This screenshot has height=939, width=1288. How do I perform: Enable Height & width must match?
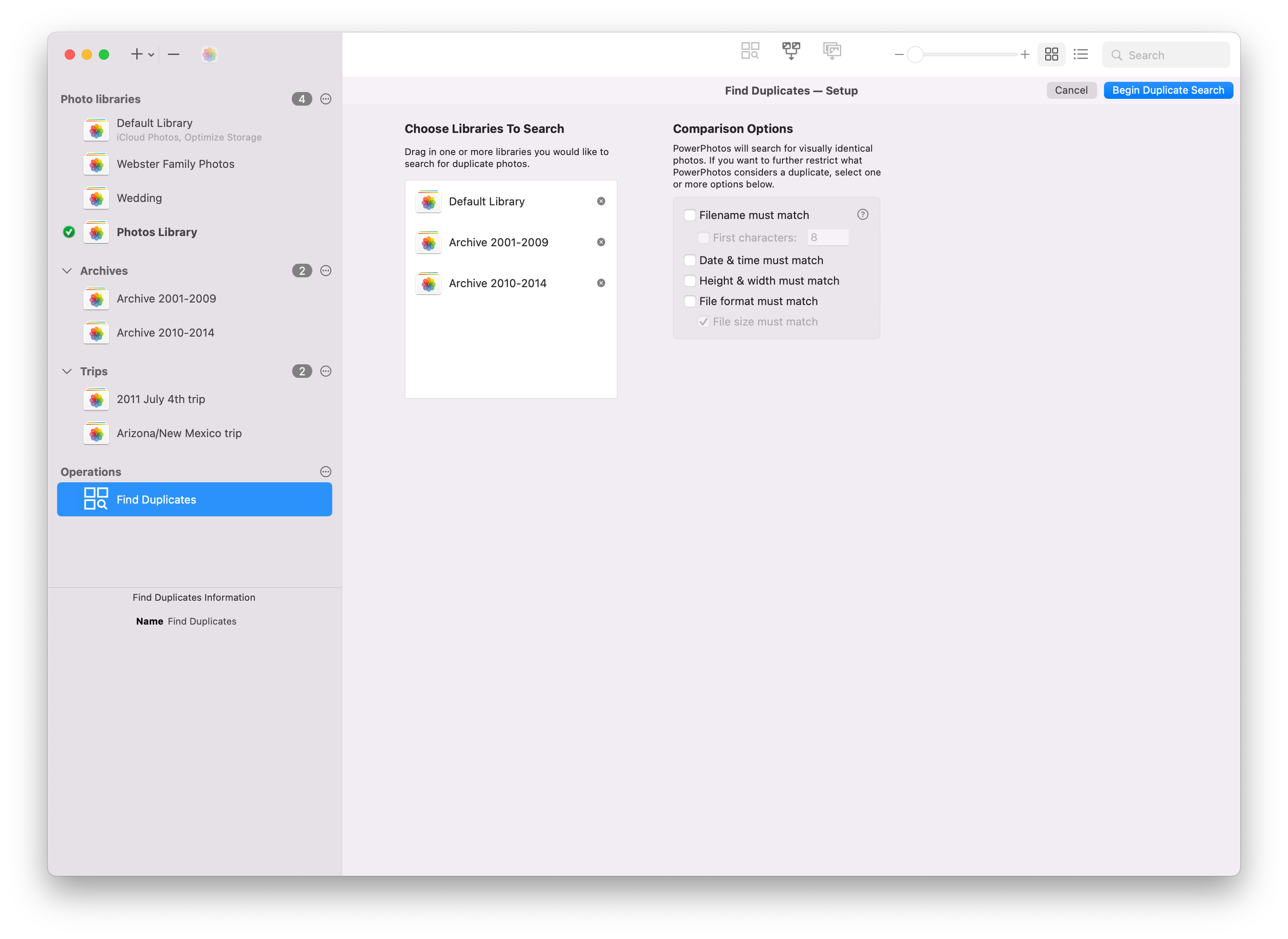(x=690, y=281)
